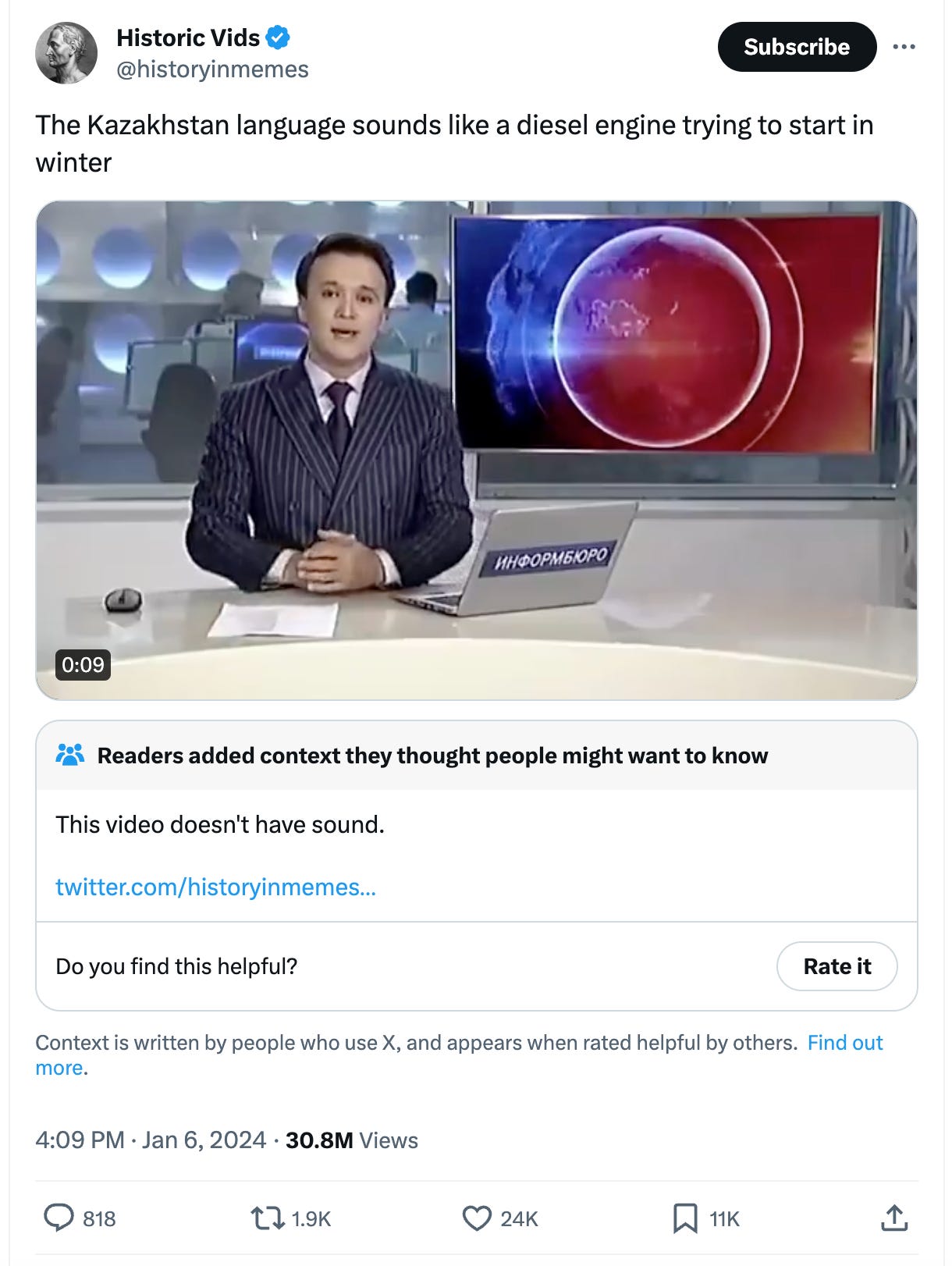Viewport: 952px width, 1266px height.
Task: Click the blue verified badge
Action: [x=278, y=37]
